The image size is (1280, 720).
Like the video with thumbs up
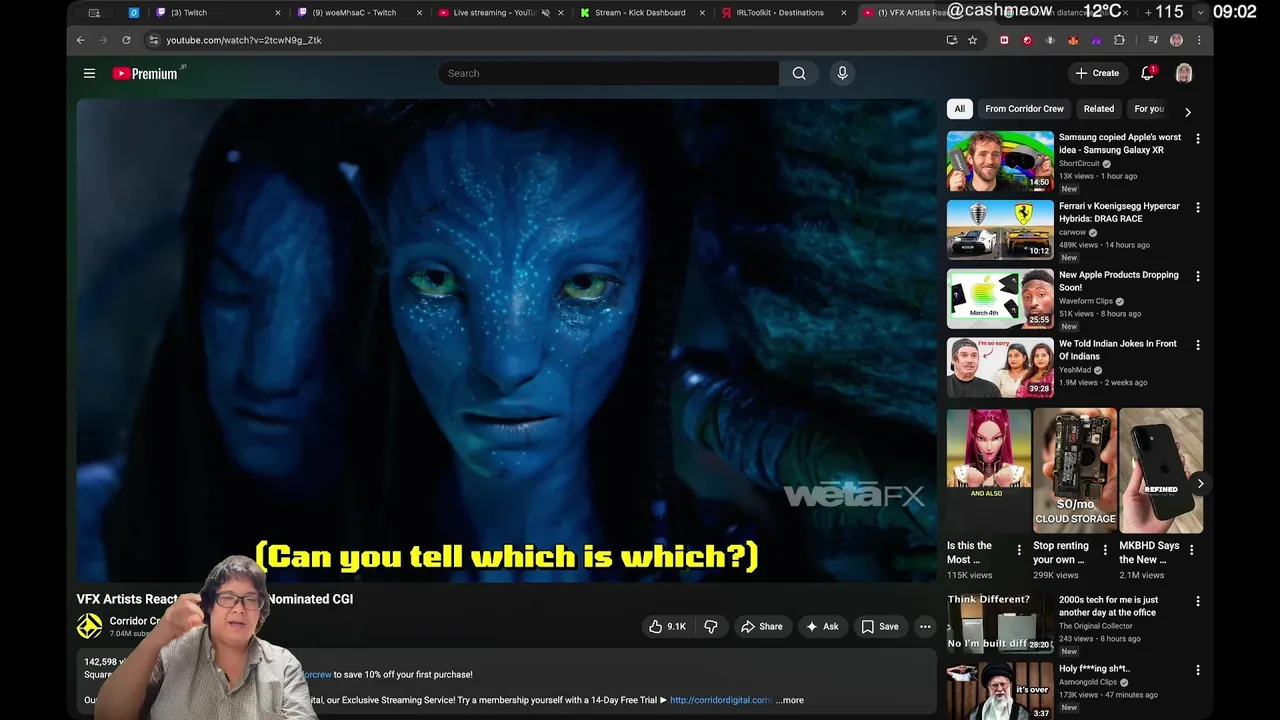pyautogui.click(x=667, y=626)
